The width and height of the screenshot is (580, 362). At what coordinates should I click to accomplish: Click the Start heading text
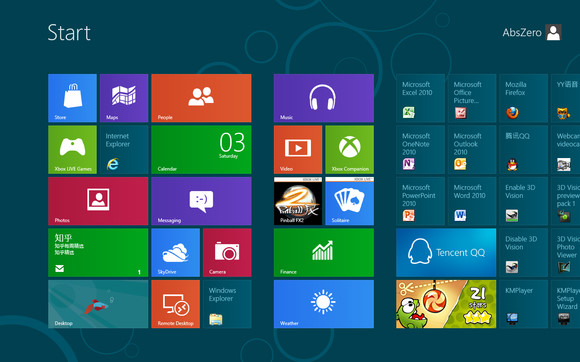[x=69, y=33]
